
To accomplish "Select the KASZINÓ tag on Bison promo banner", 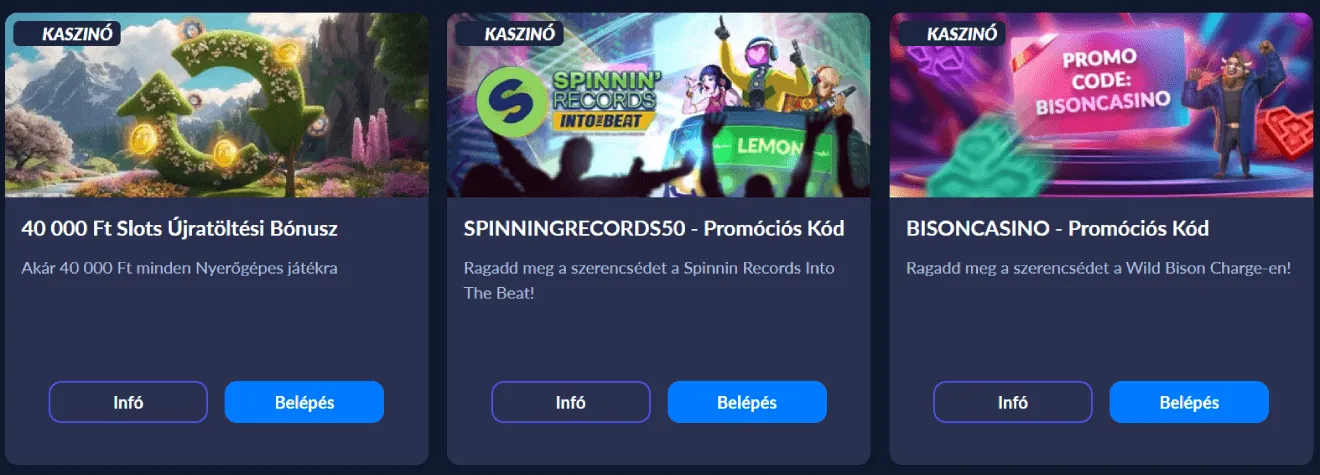I will point(953,33).
